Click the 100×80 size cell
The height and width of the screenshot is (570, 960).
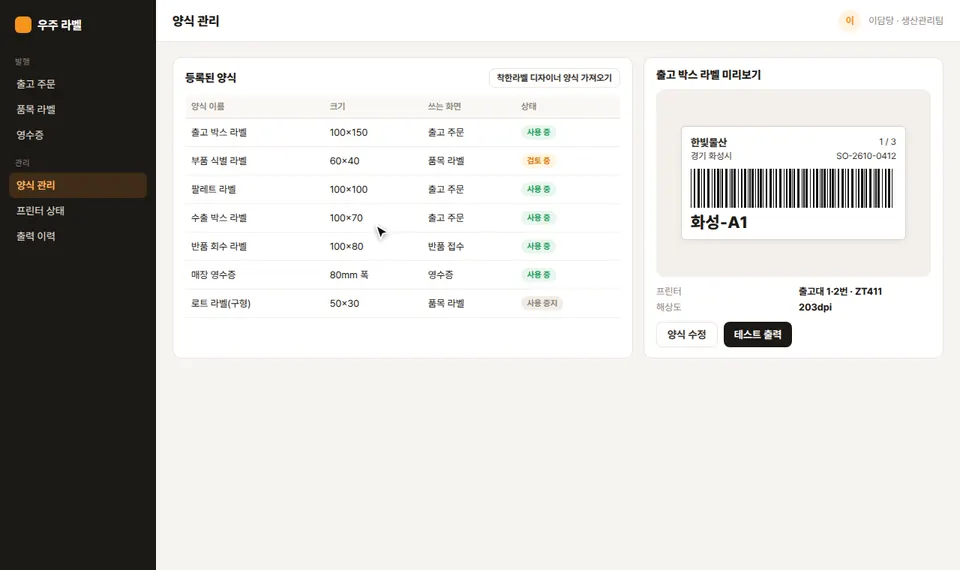347,247
